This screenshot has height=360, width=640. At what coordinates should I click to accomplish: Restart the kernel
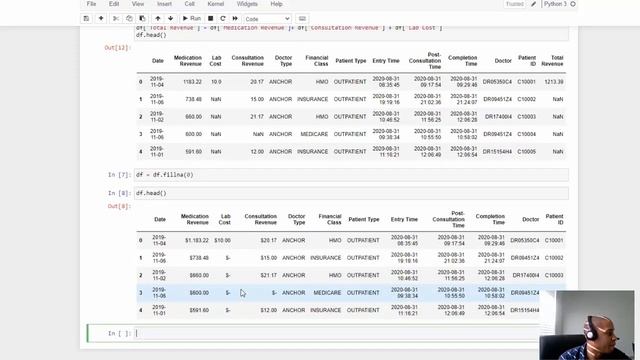[223, 19]
